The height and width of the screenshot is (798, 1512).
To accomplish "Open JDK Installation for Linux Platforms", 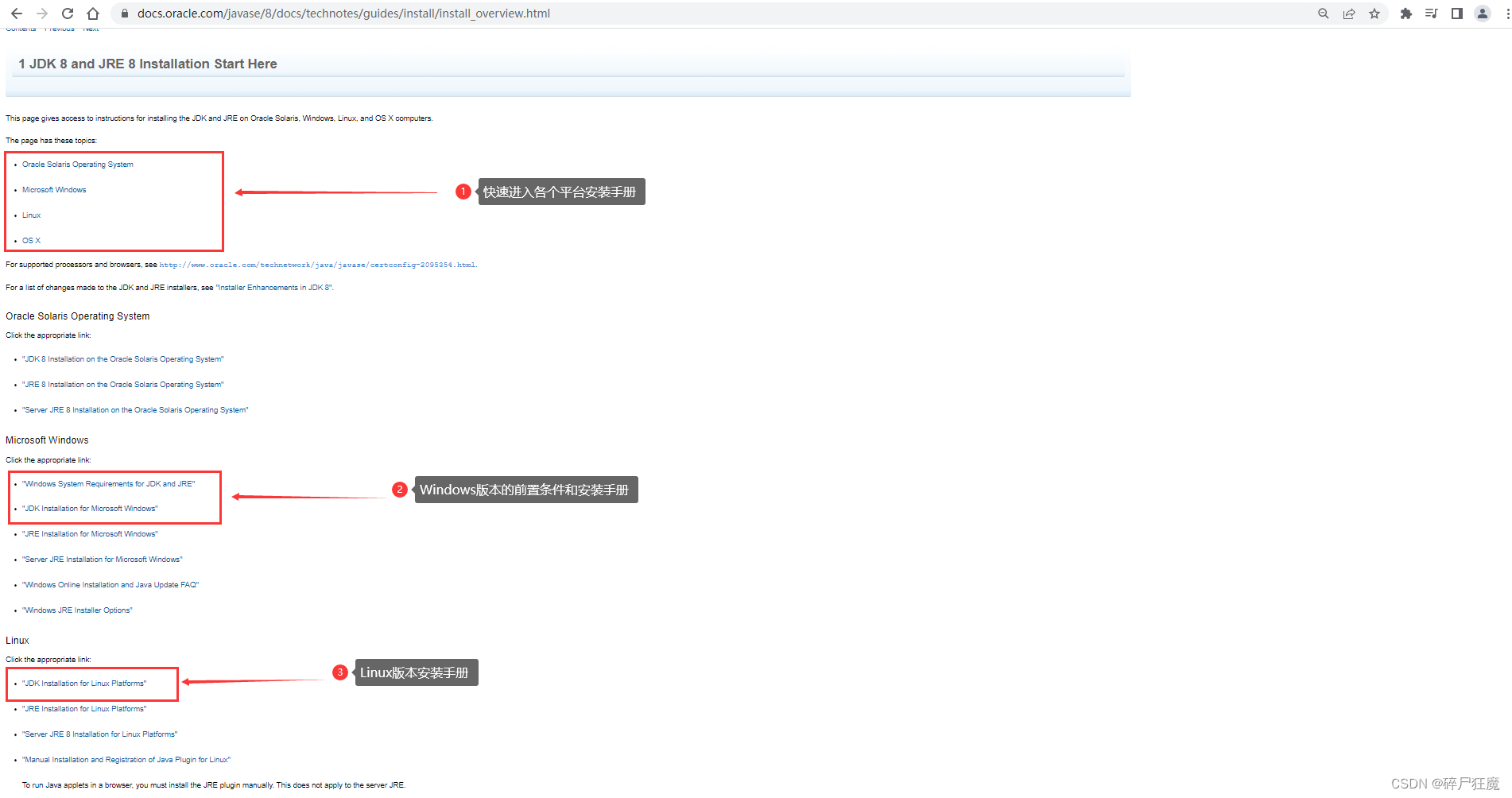I will (84, 684).
